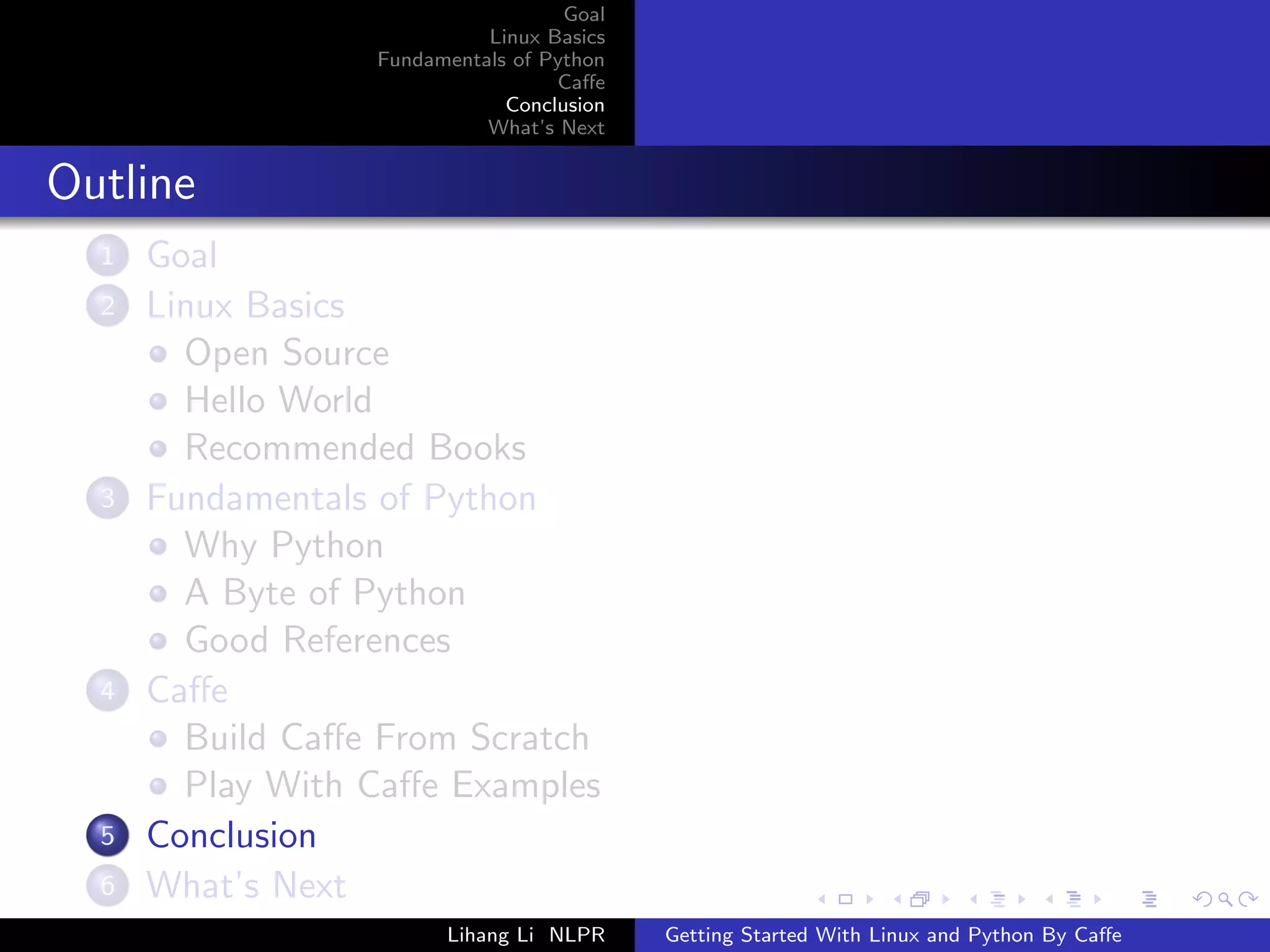Screen dimensions: 1270x952
Task: Go to previous slide arrow
Action: click(x=822, y=899)
